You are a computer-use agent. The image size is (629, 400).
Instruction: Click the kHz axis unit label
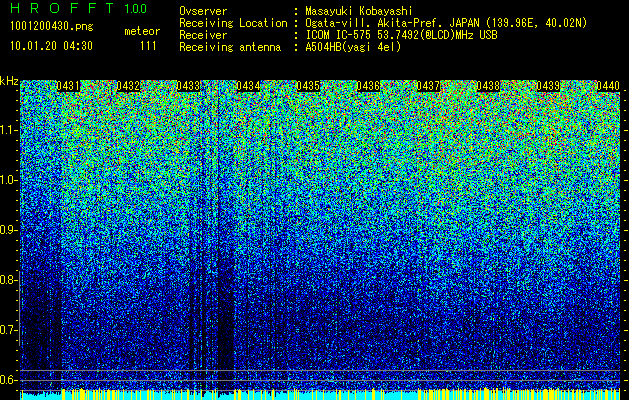[x=9, y=82]
